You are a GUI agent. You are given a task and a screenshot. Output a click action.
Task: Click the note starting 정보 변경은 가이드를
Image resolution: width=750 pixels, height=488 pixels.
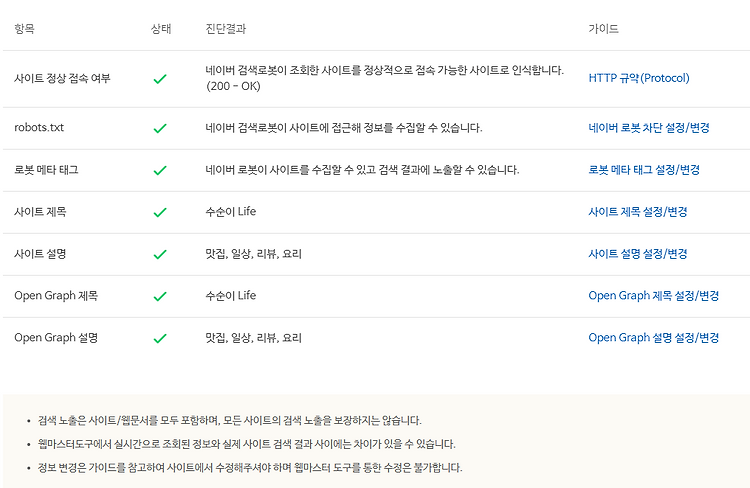point(250,467)
